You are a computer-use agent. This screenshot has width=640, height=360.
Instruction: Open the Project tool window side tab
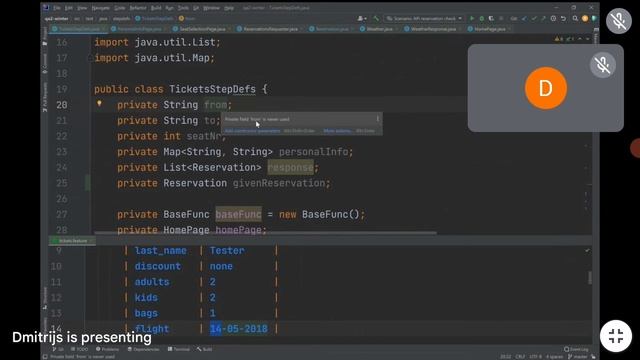pos(45,36)
